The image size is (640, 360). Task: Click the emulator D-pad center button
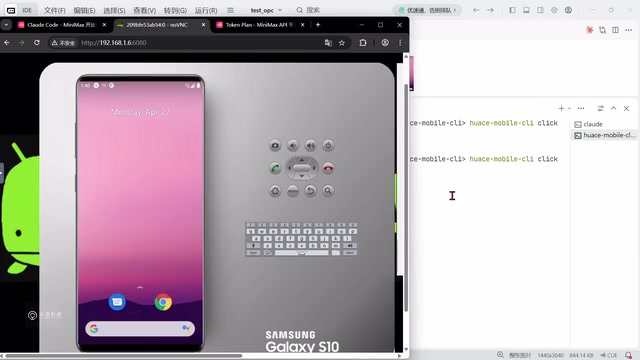302,168
